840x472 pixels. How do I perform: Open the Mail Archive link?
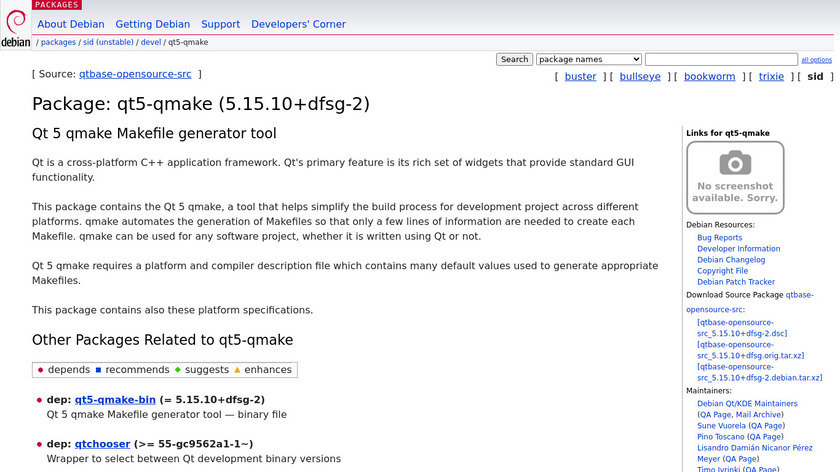coord(758,415)
